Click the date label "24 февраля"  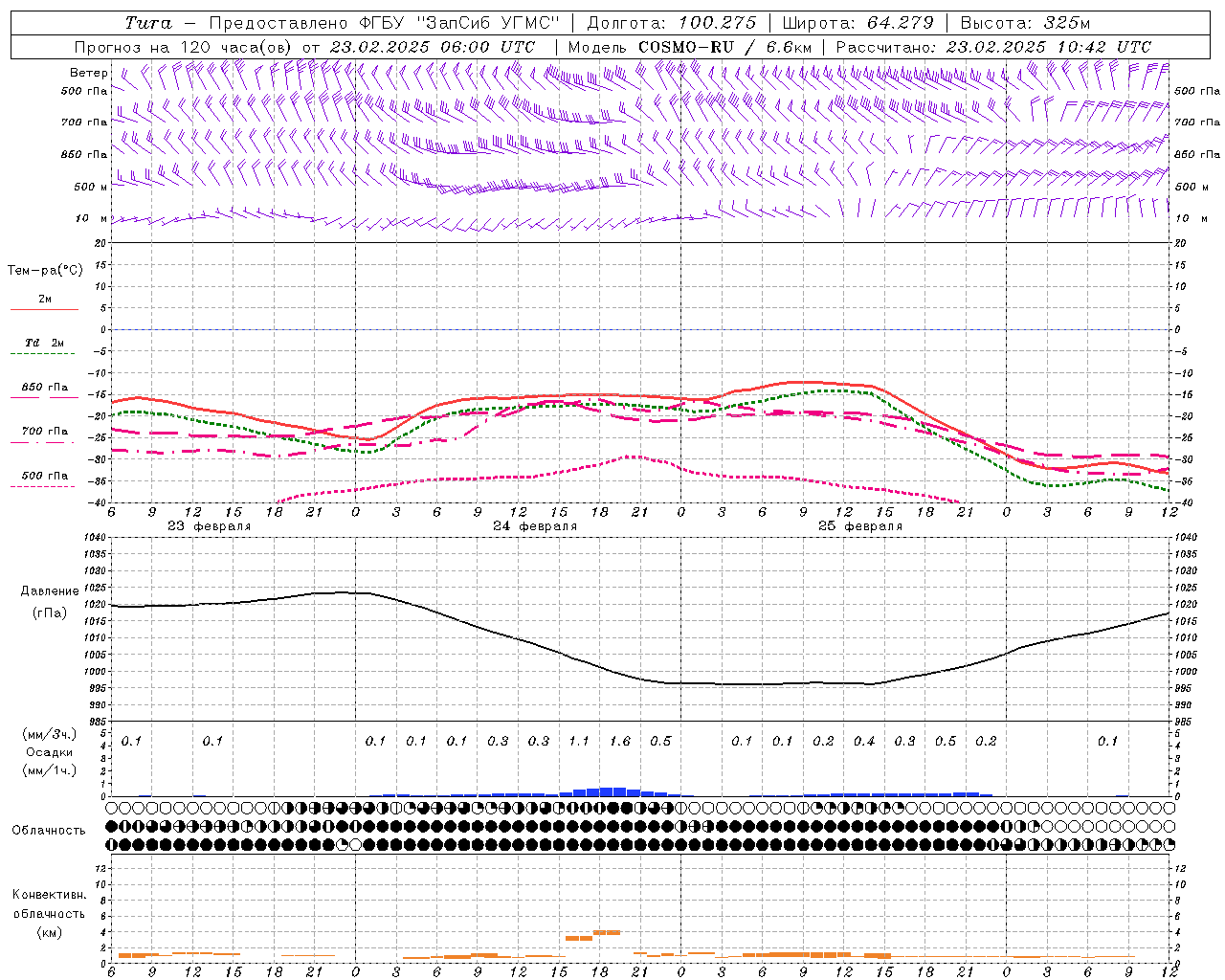point(535,526)
